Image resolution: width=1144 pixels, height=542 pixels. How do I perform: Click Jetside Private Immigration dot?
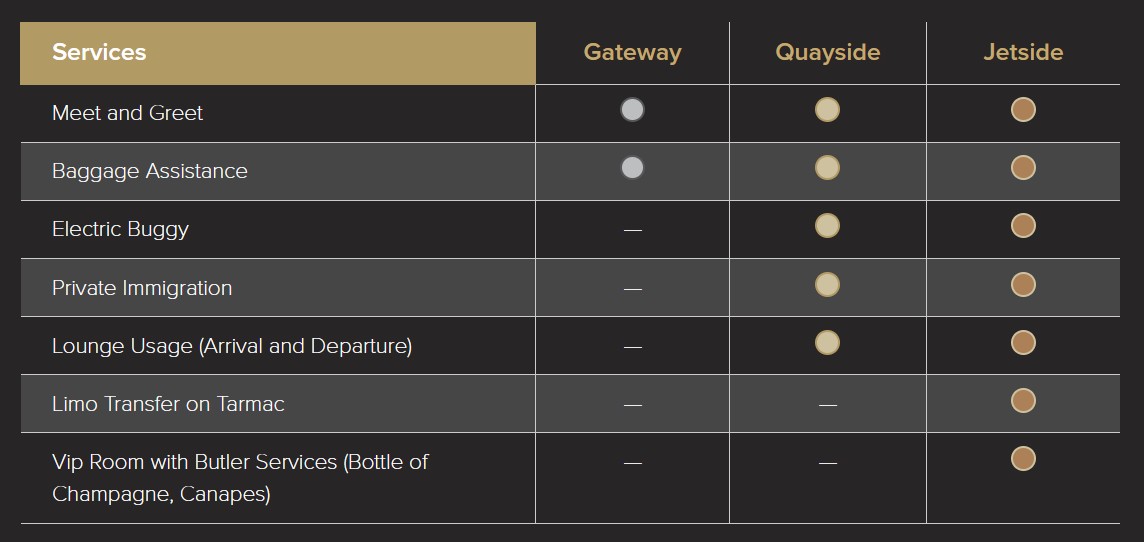click(x=1023, y=284)
